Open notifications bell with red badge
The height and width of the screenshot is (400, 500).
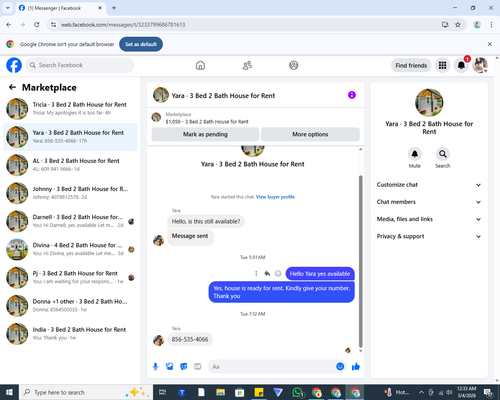click(x=461, y=65)
